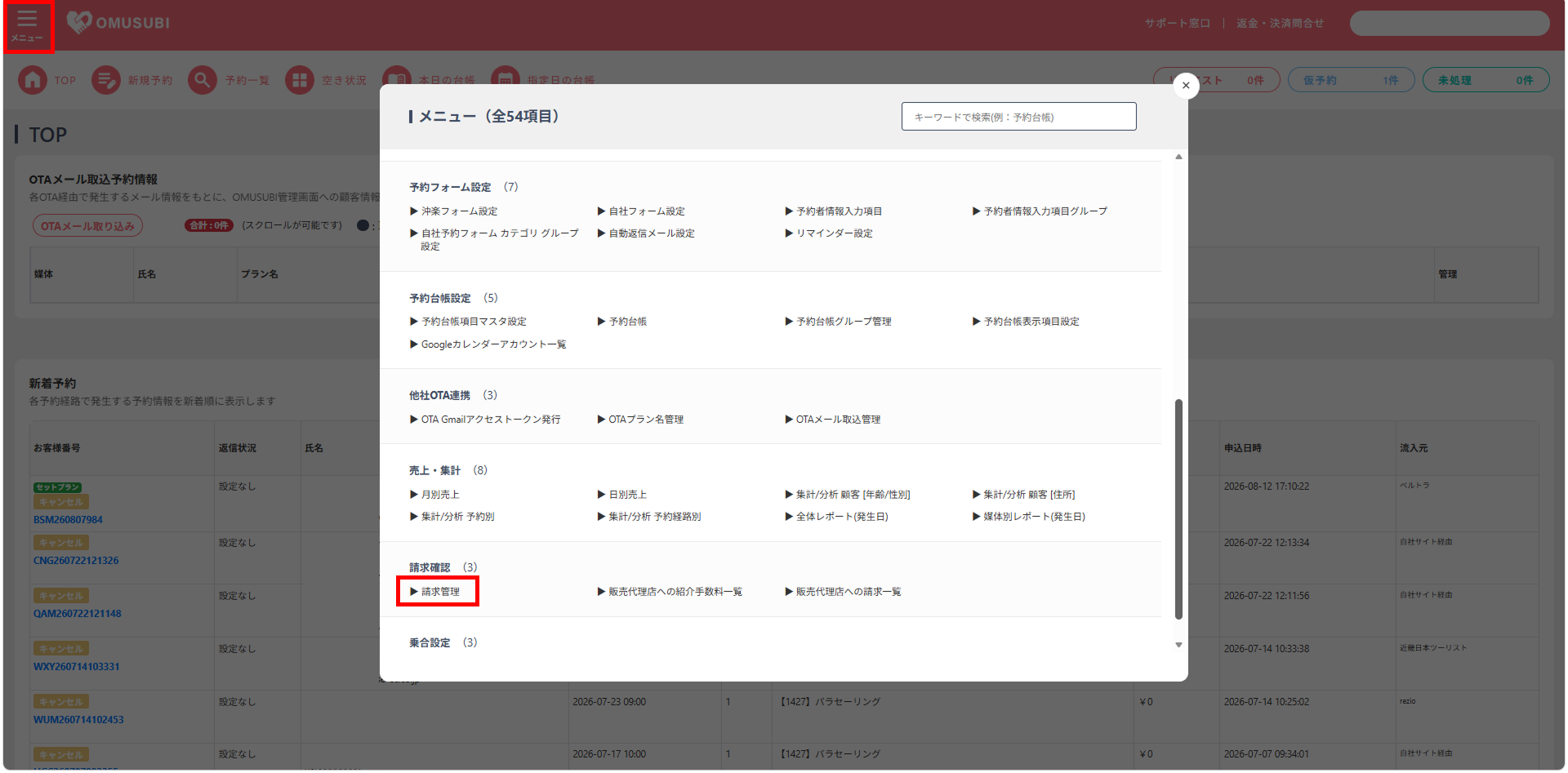Open the サポート窓口 link
The image size is (1568, 773).
(1177, 23)
